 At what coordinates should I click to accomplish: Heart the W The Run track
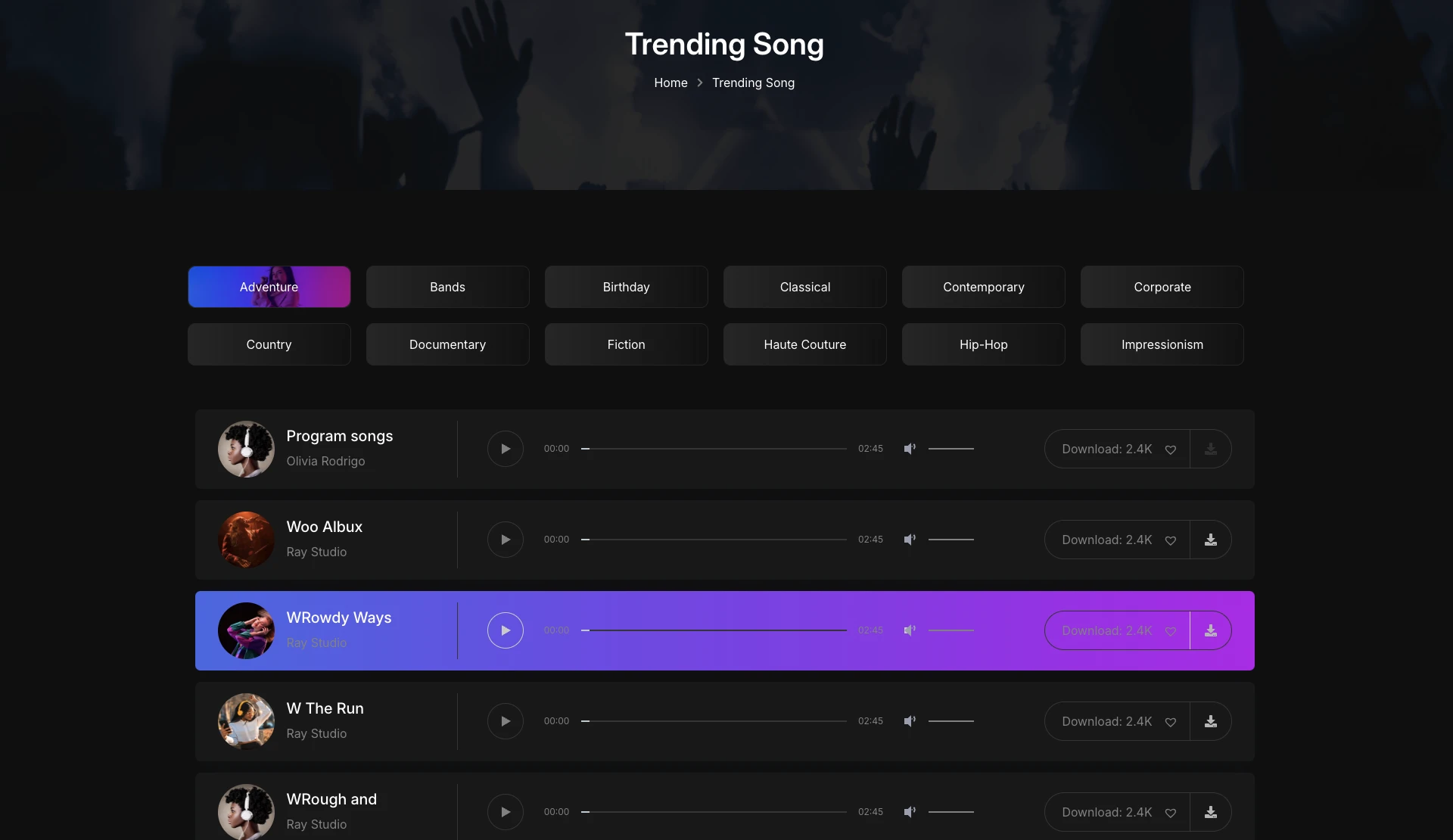click(x=1170, y=722)
